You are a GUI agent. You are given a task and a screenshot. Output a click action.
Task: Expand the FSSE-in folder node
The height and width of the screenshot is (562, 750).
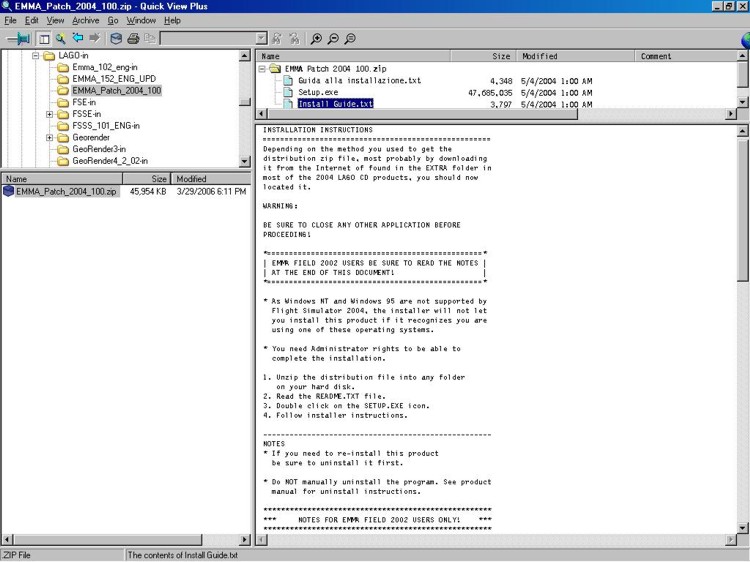[49, 114]
